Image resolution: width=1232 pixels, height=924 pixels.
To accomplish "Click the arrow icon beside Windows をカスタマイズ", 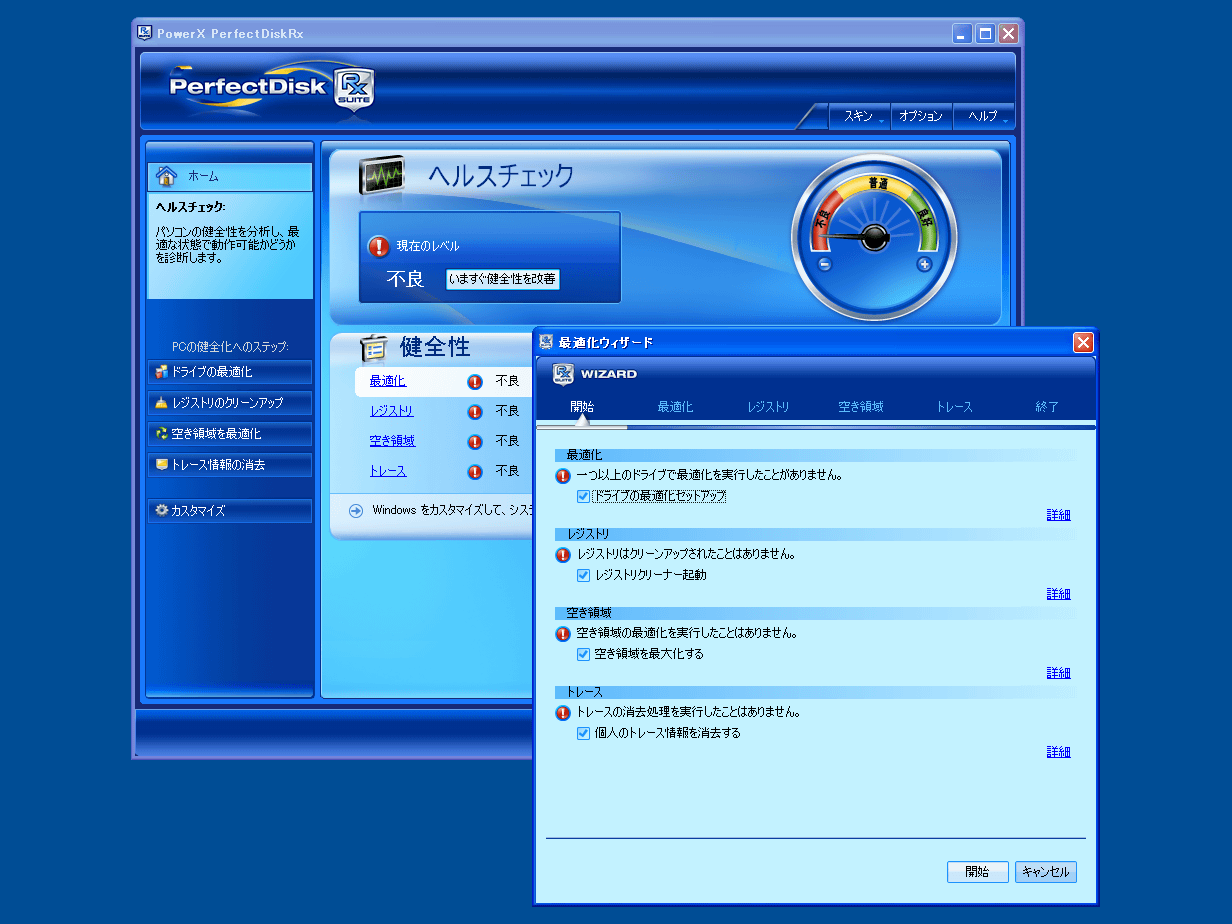I will [x=356, y=511].
